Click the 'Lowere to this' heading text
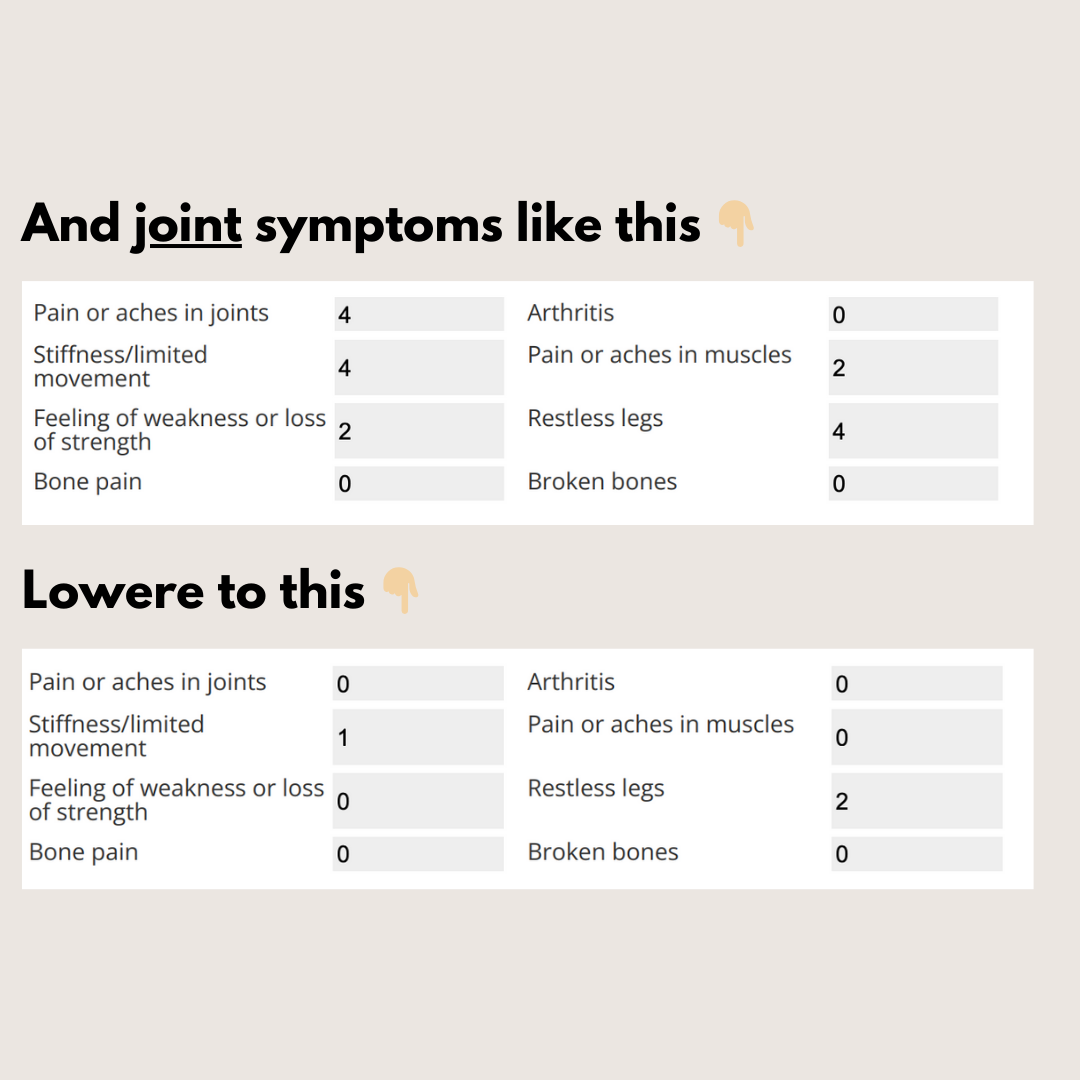 [x=194, y=591]
